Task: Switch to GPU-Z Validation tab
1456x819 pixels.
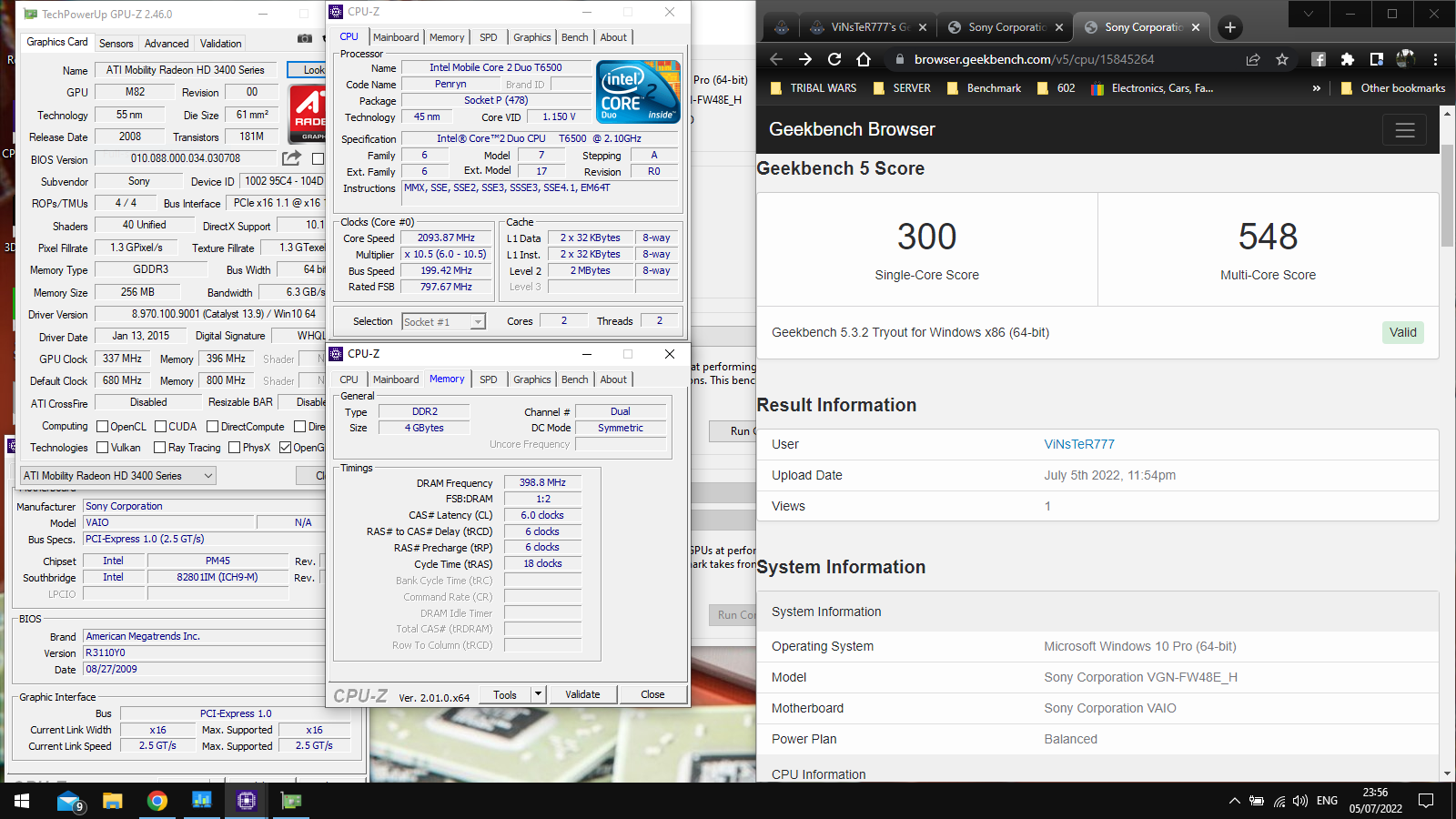Action: [221, 44]
